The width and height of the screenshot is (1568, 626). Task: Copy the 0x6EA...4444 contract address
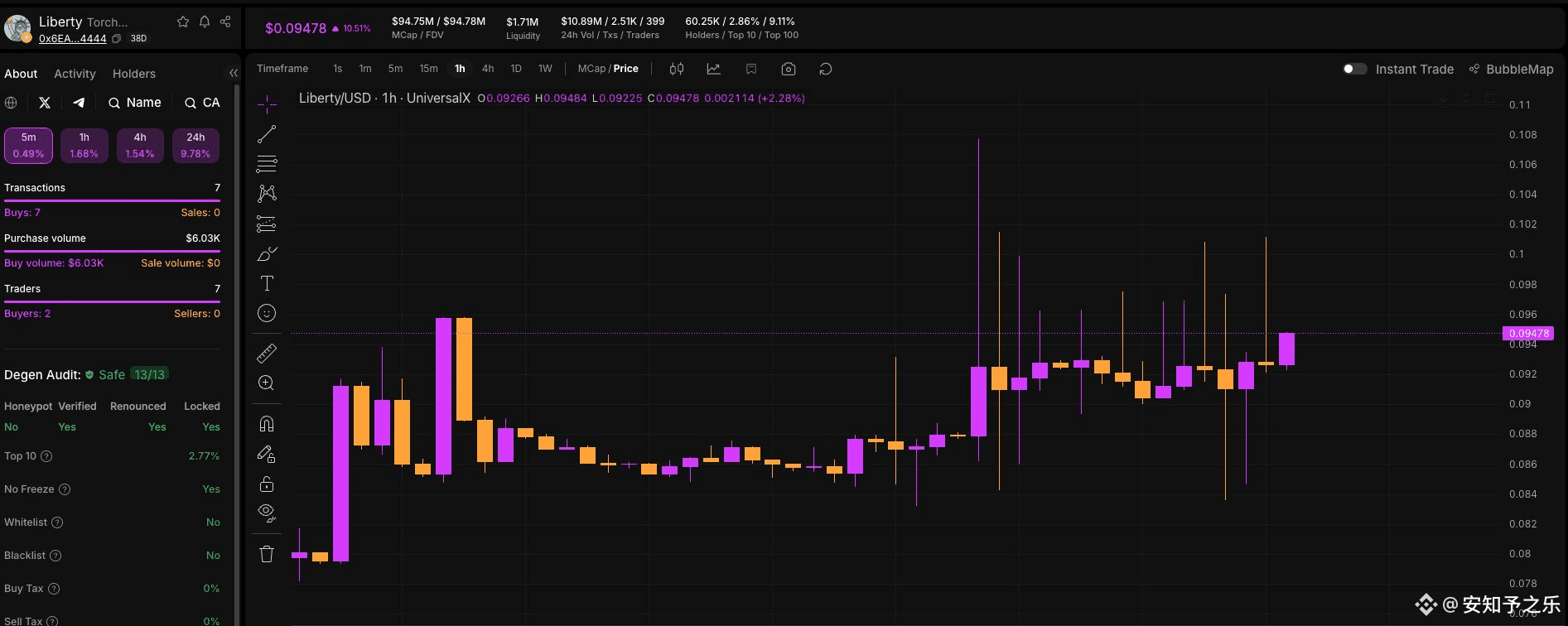click(117, 39)
